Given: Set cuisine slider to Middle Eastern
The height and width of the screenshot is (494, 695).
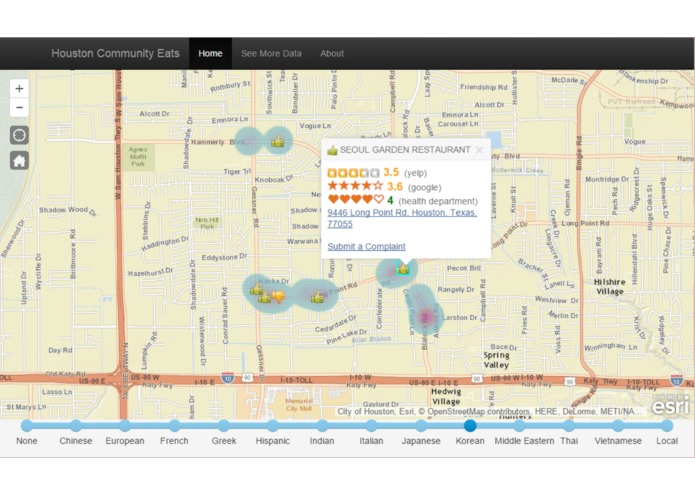Looking at the screenshot, I should 519,426.
